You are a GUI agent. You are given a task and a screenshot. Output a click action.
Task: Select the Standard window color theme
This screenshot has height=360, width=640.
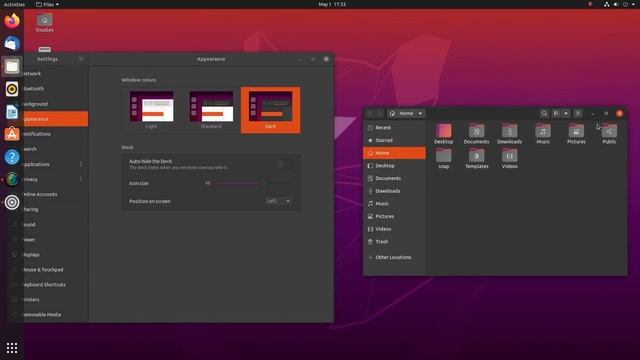[x=211, y=110]
